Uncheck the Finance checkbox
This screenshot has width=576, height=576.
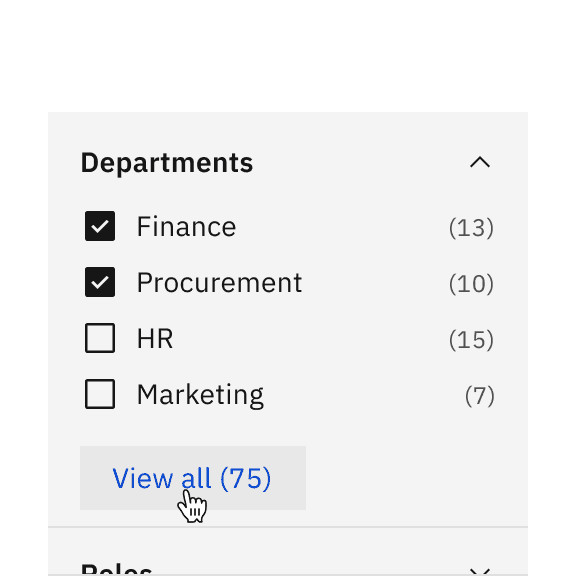click(x=100, y=226)
